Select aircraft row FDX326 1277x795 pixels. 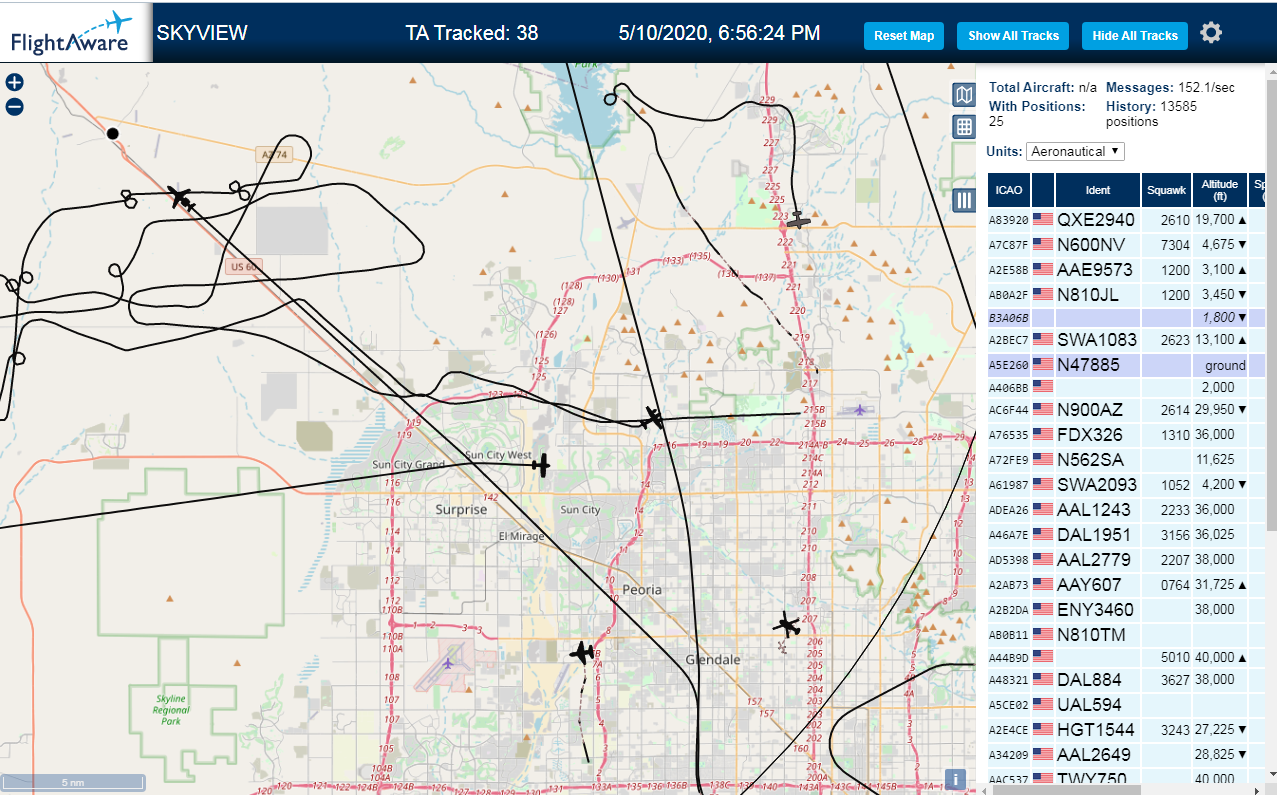click(1126, 435)
